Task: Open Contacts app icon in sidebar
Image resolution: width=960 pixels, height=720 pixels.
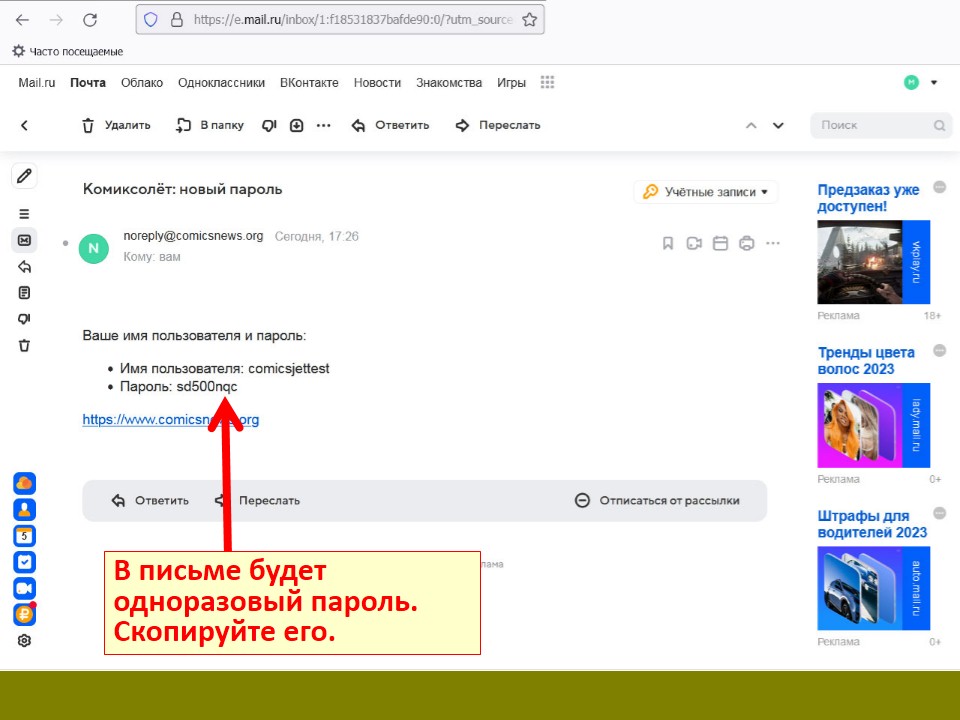Action: 24,510
